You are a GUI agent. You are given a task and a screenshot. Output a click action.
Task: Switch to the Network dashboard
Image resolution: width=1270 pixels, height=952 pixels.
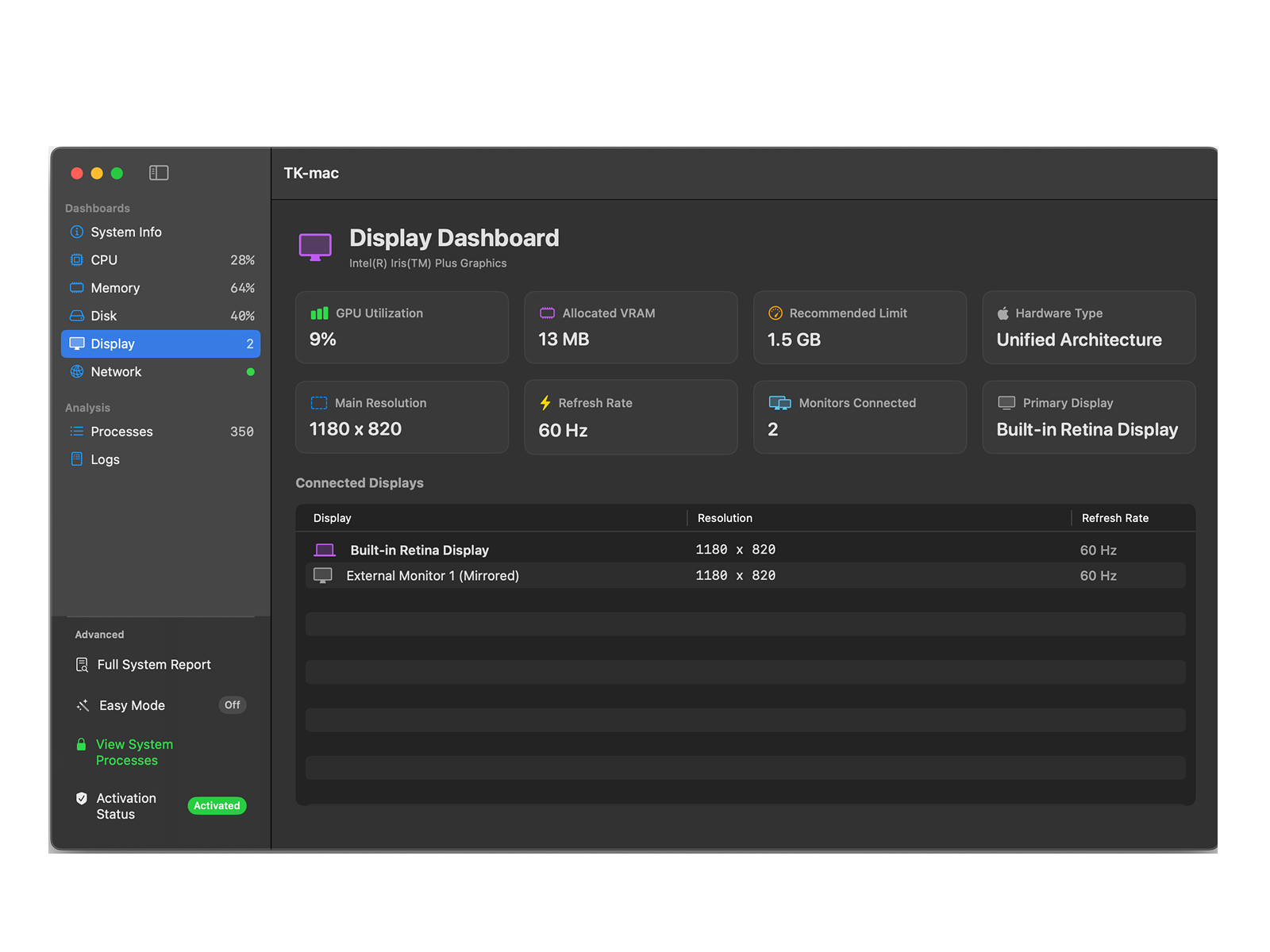coord(161,371)
